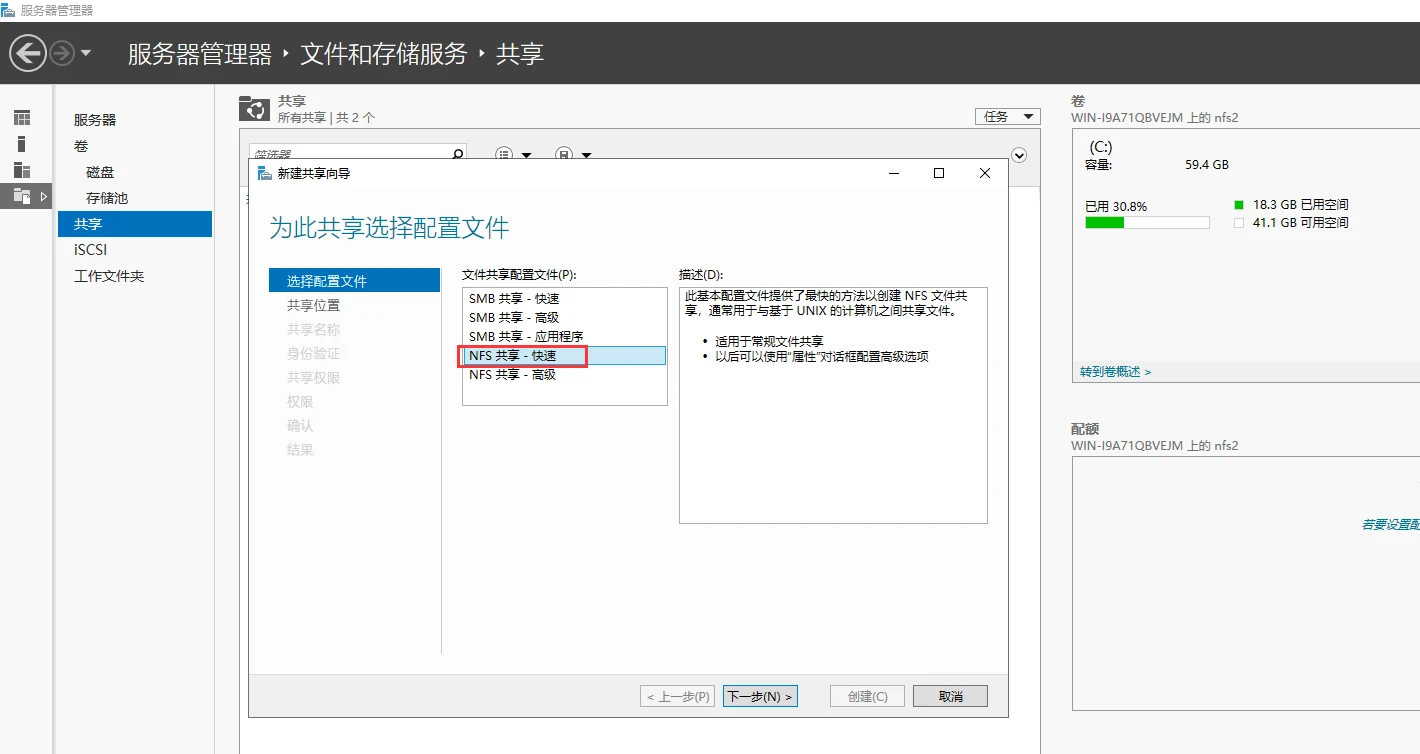This screenshot has width=1420, height=754.
Task: Open the 转到卷概述 link
Action: pyautogui.click(x=1116, y=372)
